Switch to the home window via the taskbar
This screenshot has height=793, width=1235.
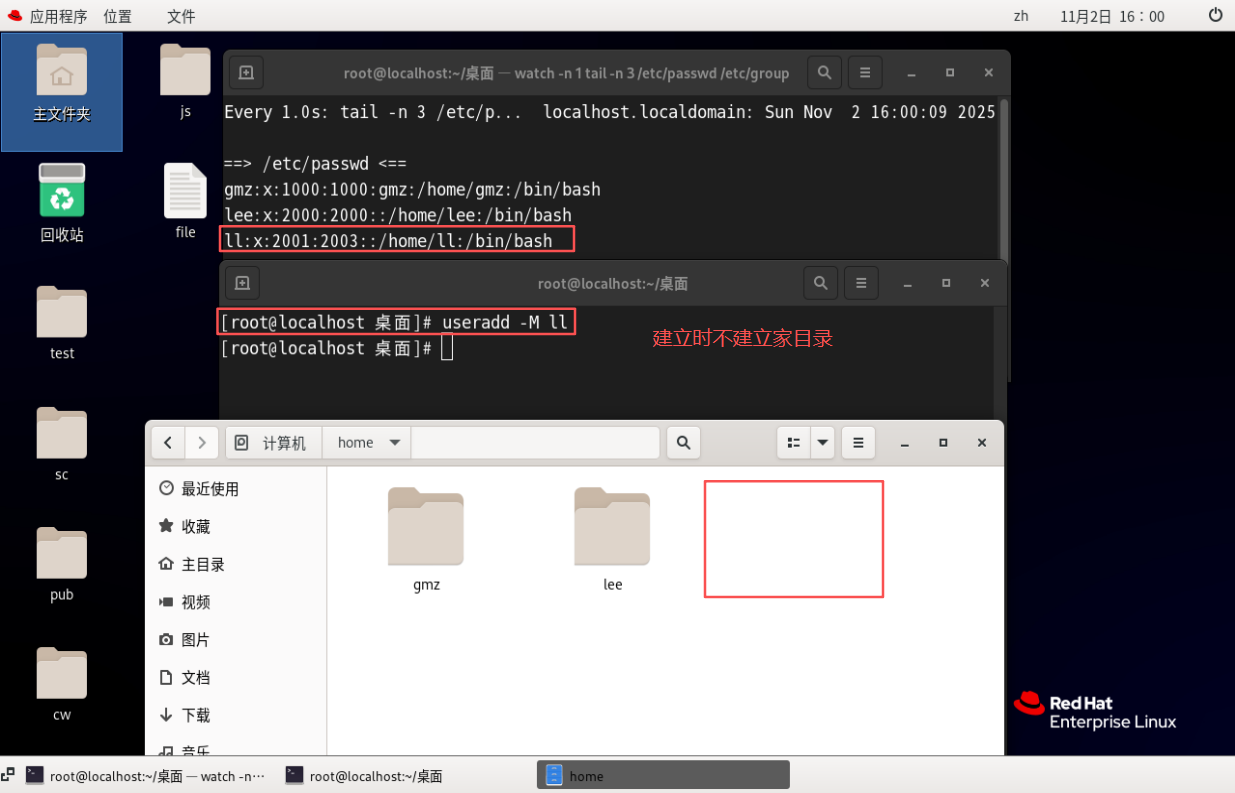click(663, 774)
